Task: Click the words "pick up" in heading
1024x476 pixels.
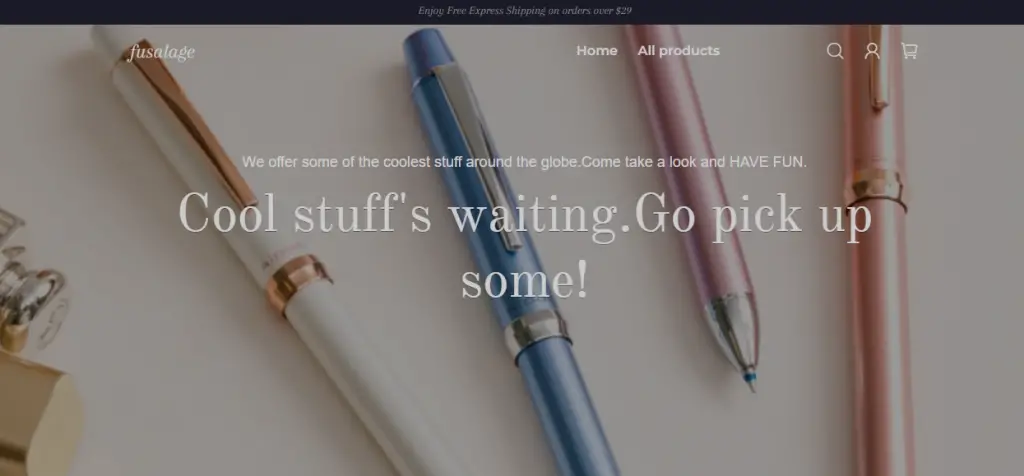Action: pyautogui.click(x=792, y=215)
